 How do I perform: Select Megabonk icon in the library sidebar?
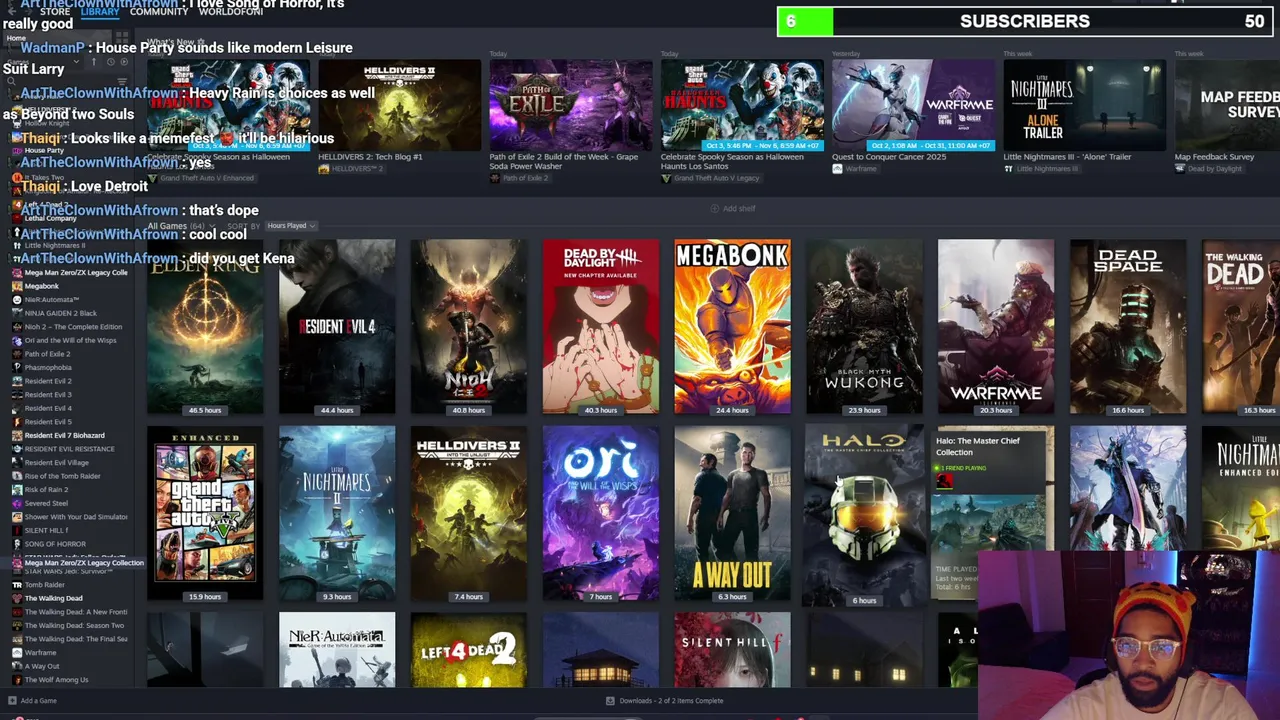click(x=17, y=286)
